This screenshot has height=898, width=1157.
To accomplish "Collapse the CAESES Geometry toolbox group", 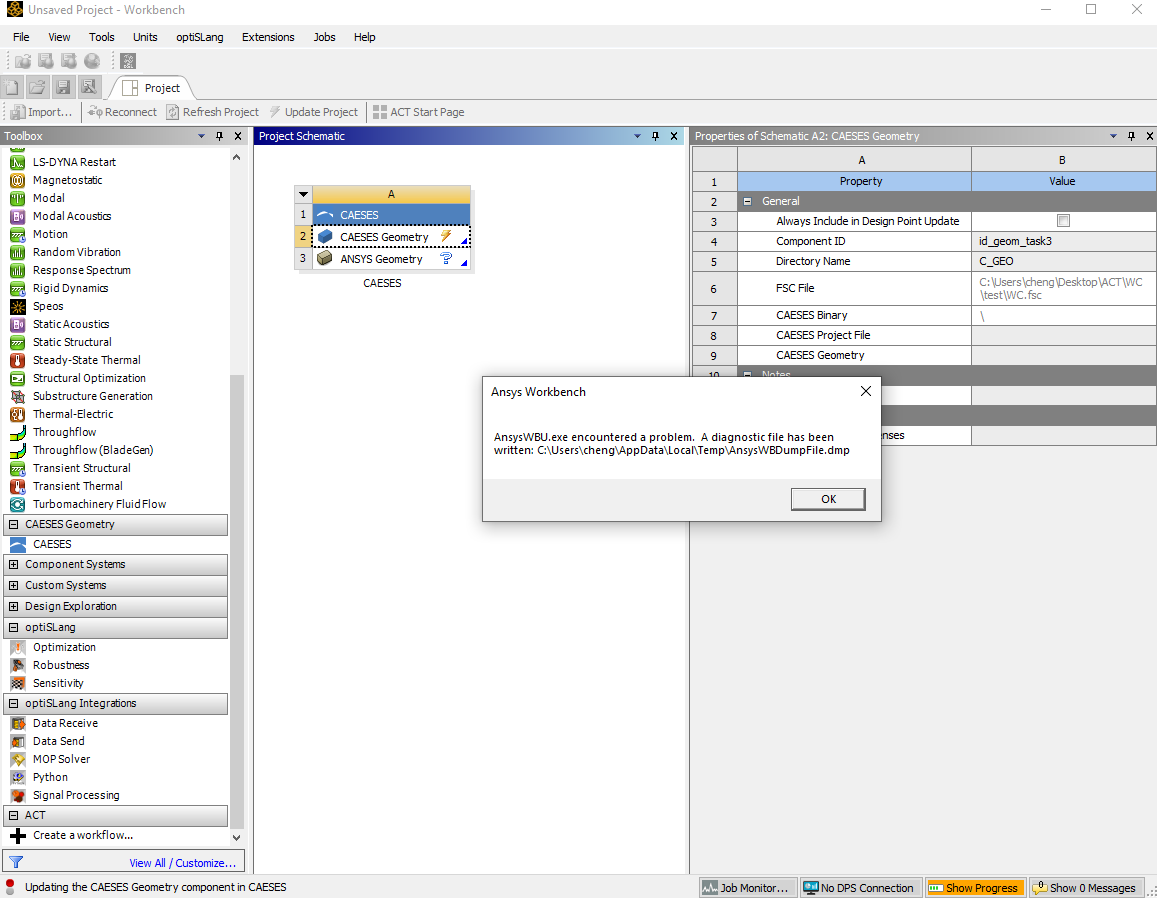I will coord(13,525).
